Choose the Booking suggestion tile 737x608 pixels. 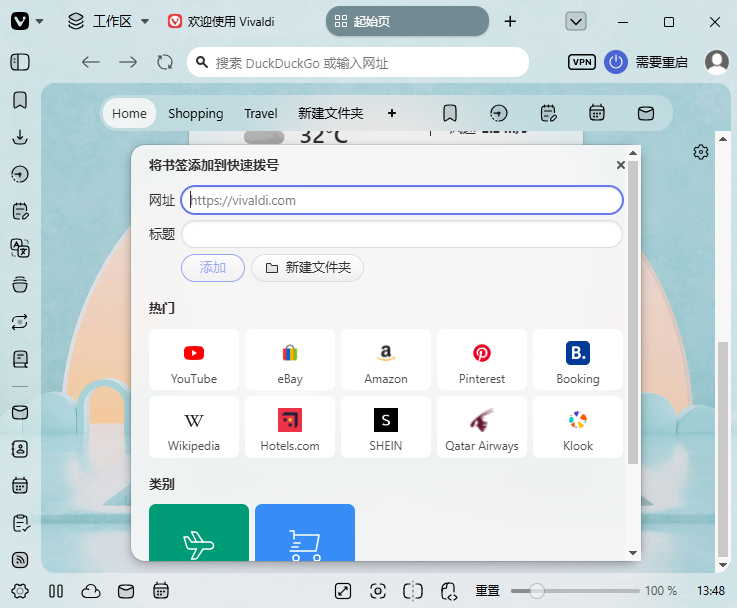point(578,359)
